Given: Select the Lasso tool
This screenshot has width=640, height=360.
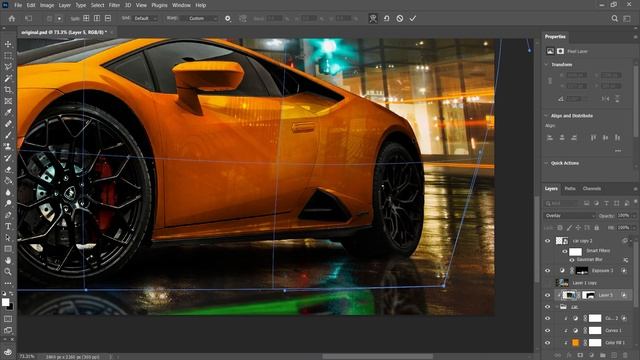Looking at the screenshot, I should (8, 67).
